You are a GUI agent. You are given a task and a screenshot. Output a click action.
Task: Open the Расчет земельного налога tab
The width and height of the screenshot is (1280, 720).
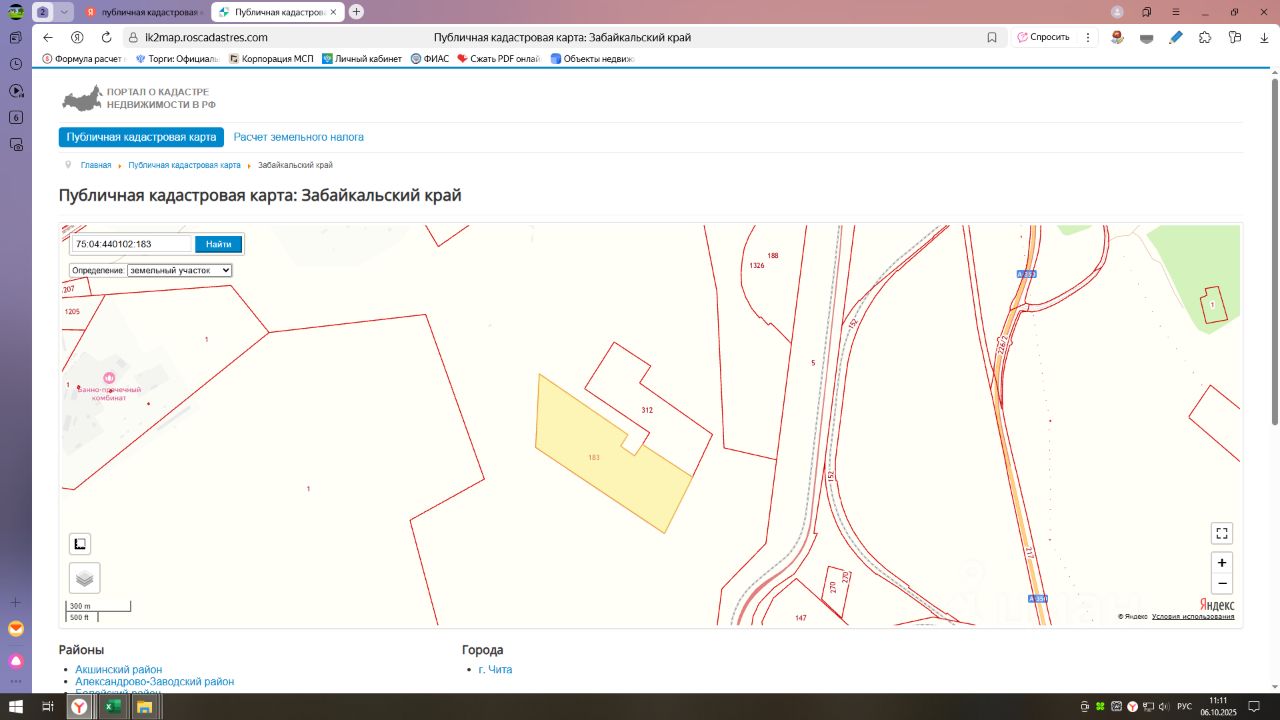click(x=299, y=137)
